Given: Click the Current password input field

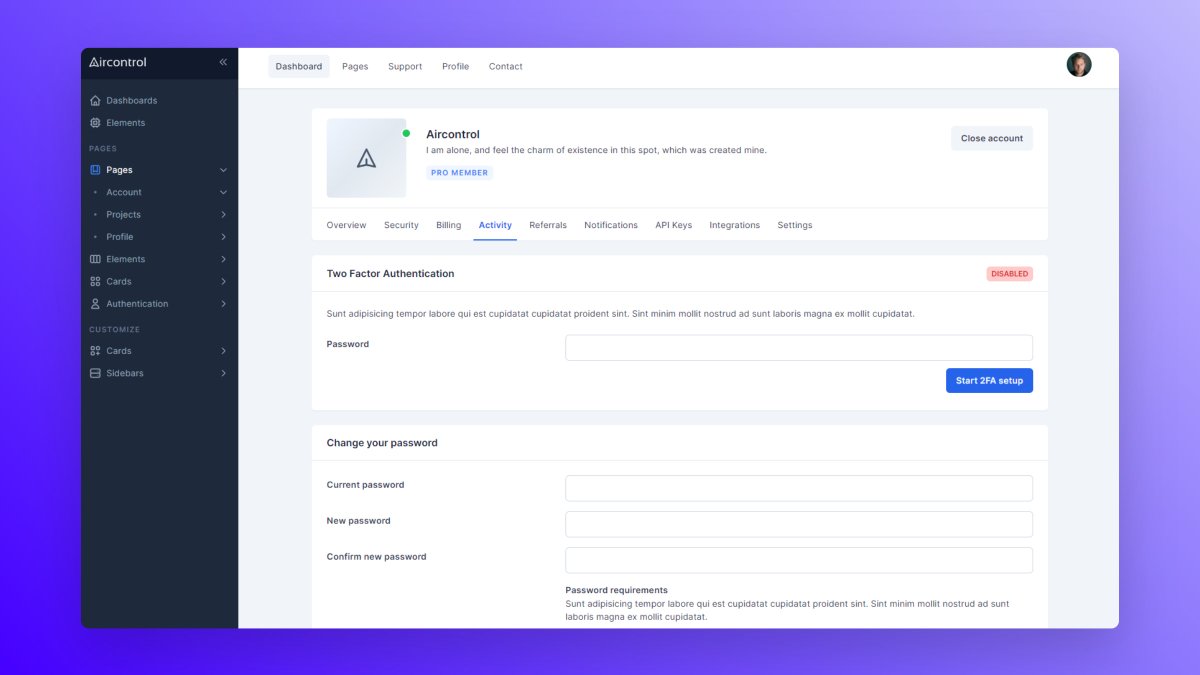Looking at the screenshot, I should coord(798,488).
